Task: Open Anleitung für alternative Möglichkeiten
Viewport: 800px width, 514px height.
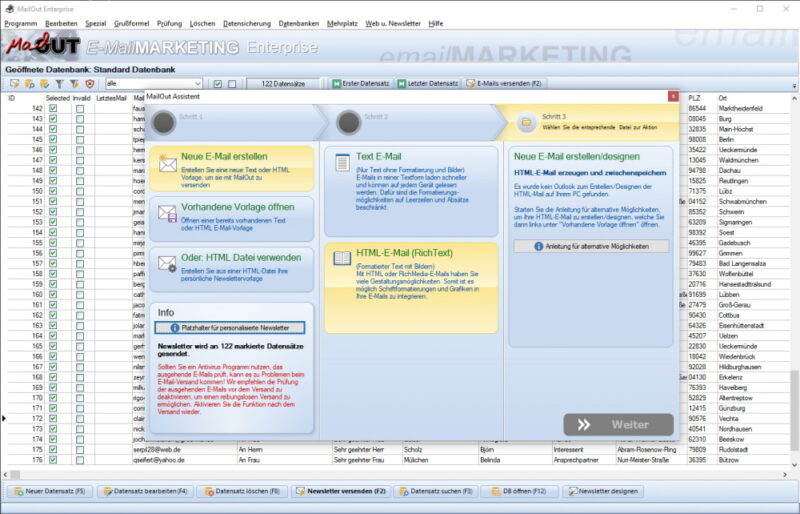Action: tap(591, 246)
